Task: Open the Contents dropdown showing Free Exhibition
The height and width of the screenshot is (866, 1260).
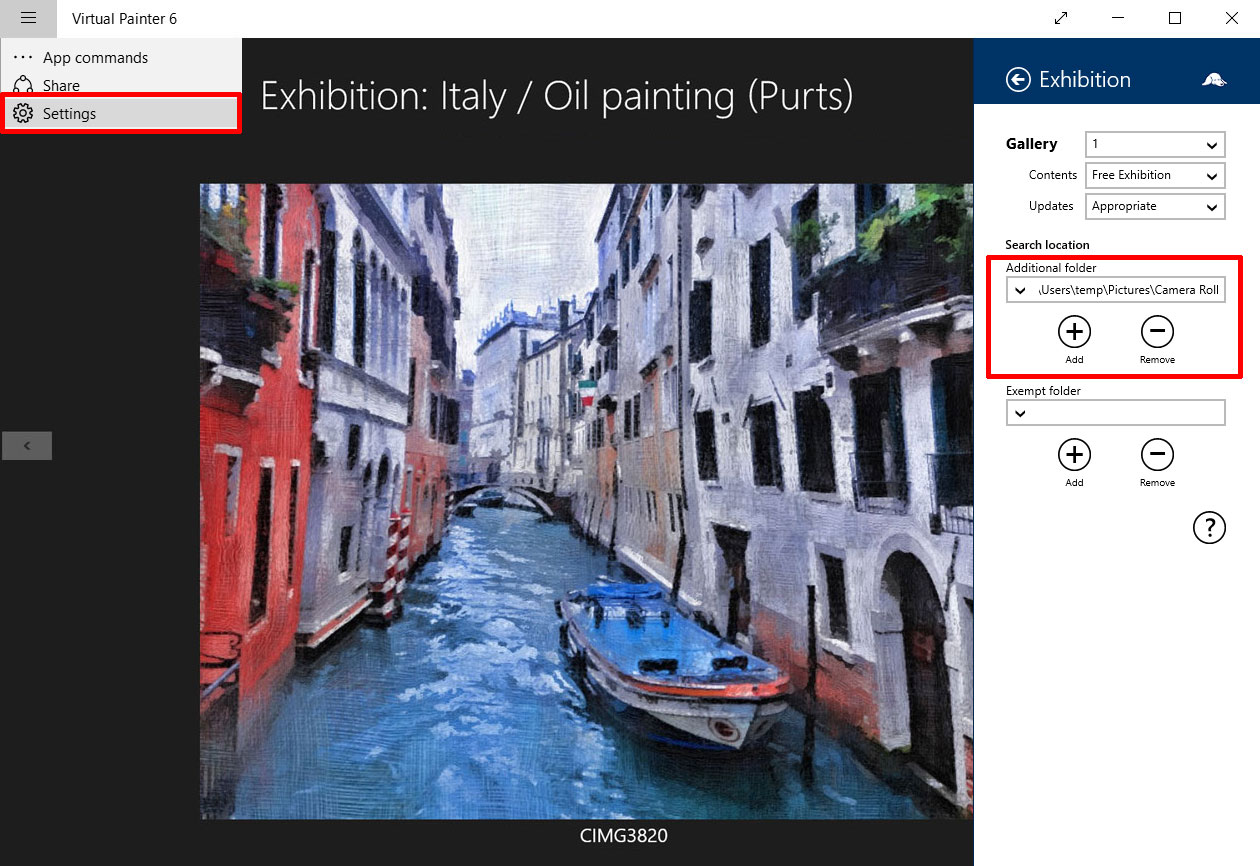Action: pos(1155,175)
